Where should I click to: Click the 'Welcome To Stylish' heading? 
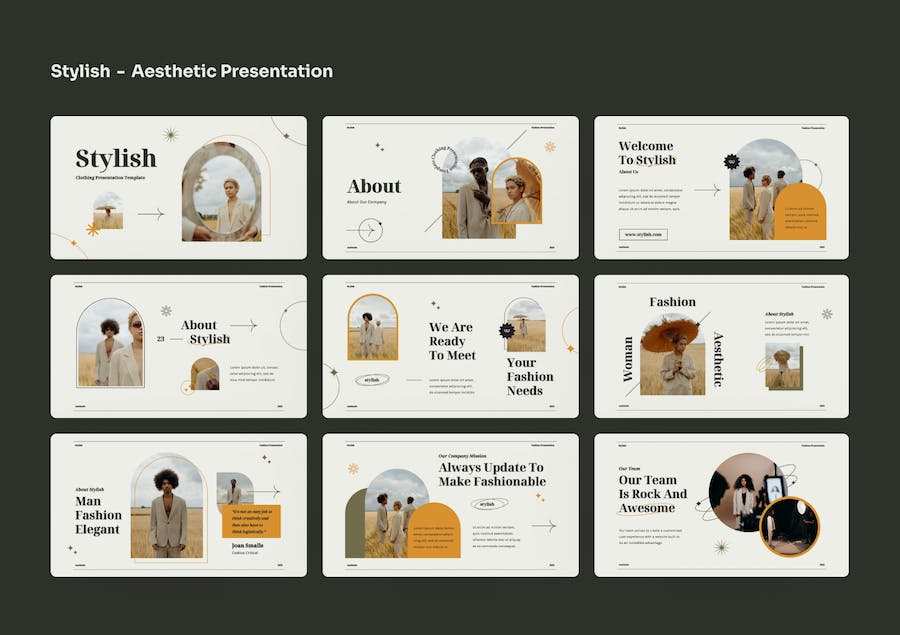(647, 153)
